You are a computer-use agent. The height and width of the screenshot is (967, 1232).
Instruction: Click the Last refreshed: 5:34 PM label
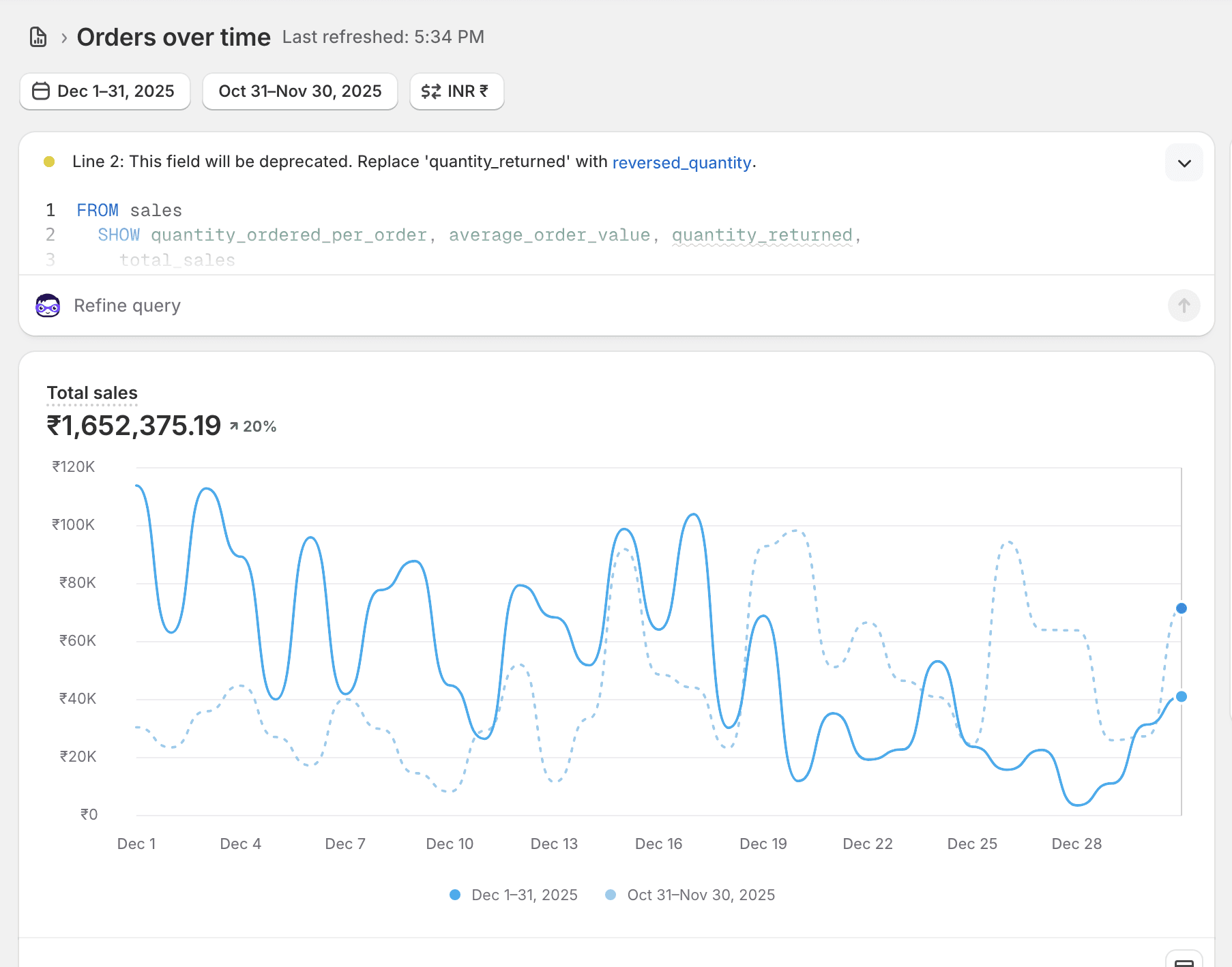pos(383,37)
